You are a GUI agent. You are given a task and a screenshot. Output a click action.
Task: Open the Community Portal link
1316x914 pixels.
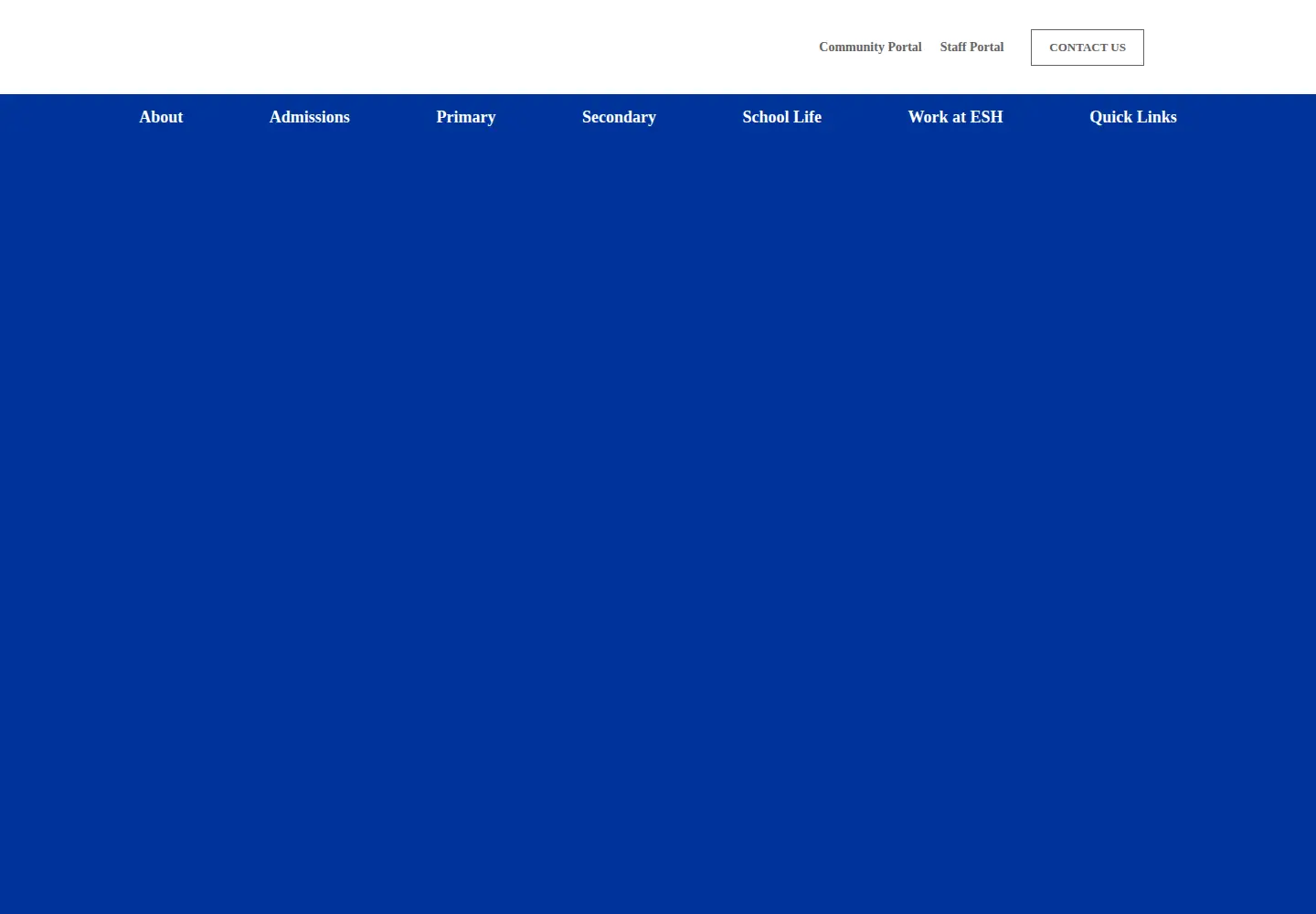pyautogui.click(x=870, y=47)
